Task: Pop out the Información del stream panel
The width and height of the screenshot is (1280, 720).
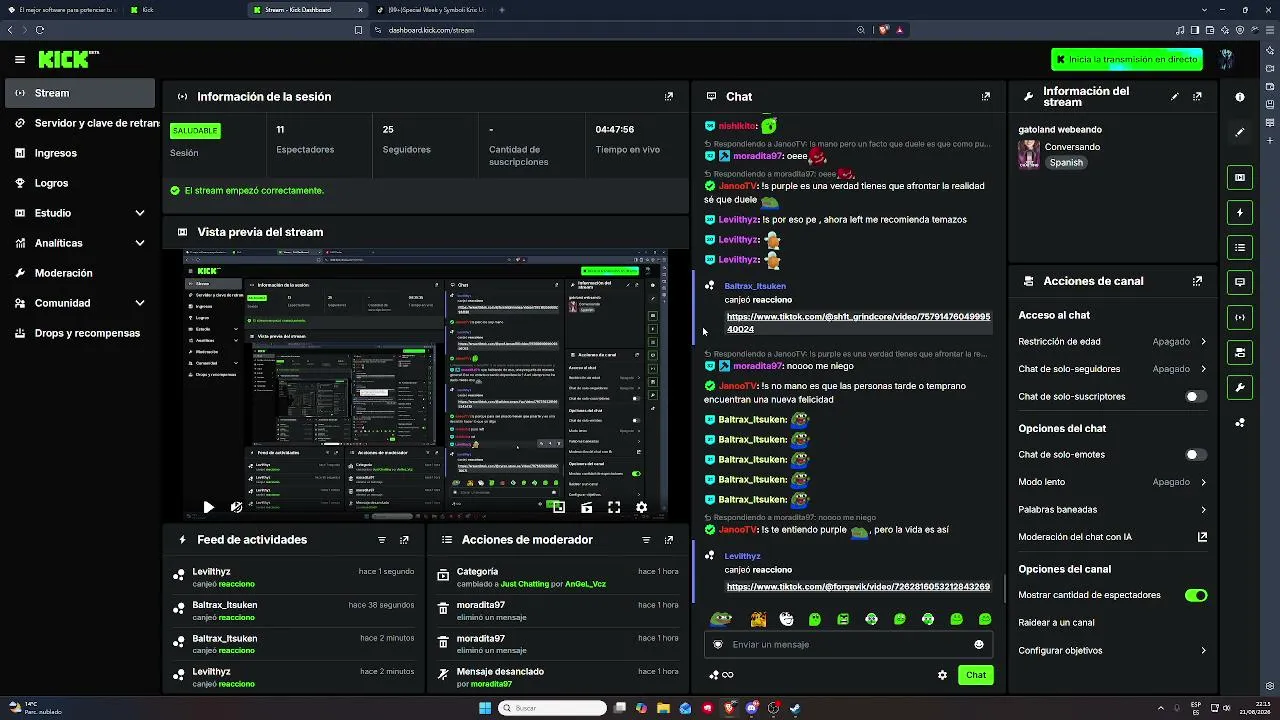Action: pyautogui.click(x=1197, y=97)
